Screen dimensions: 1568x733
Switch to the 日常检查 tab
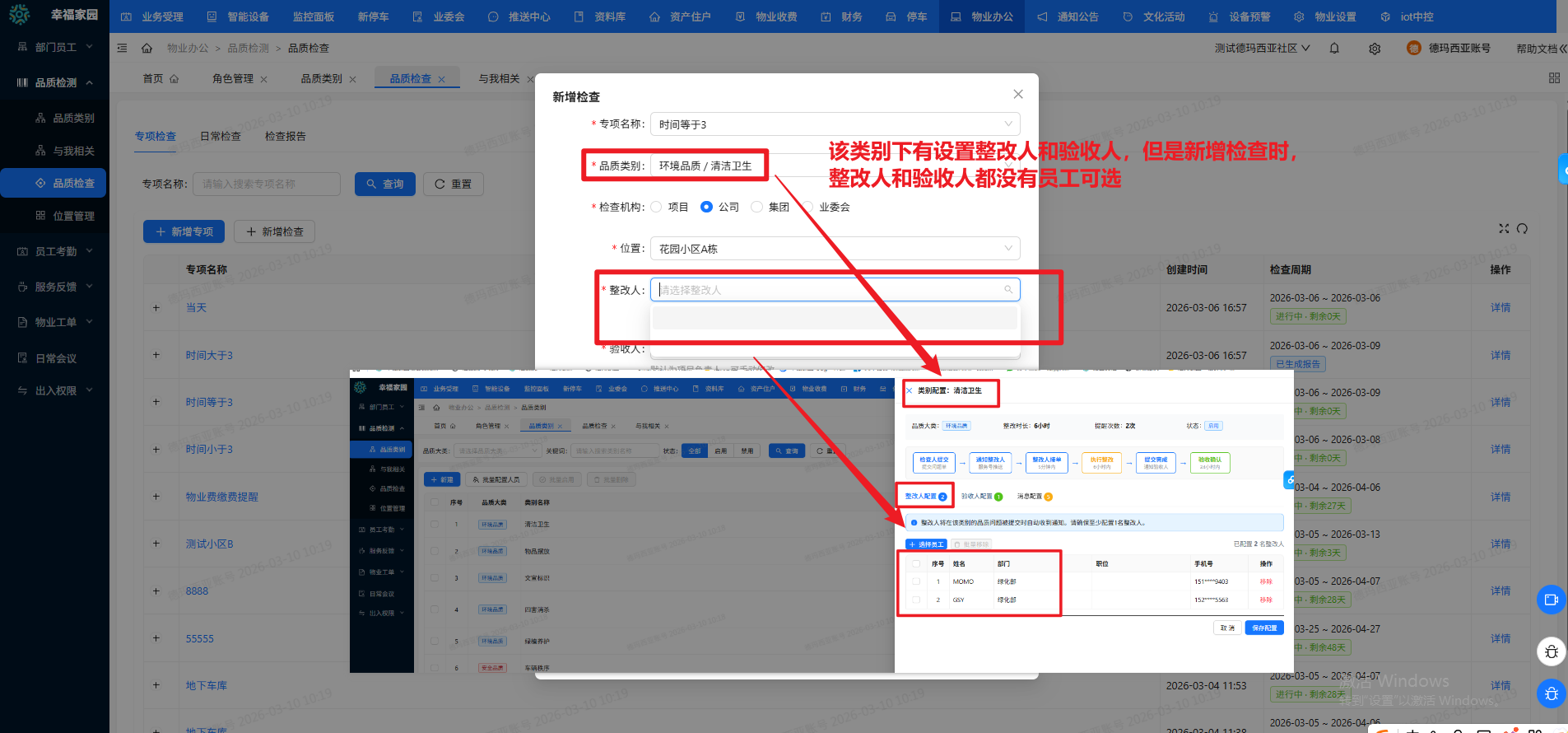221,137
